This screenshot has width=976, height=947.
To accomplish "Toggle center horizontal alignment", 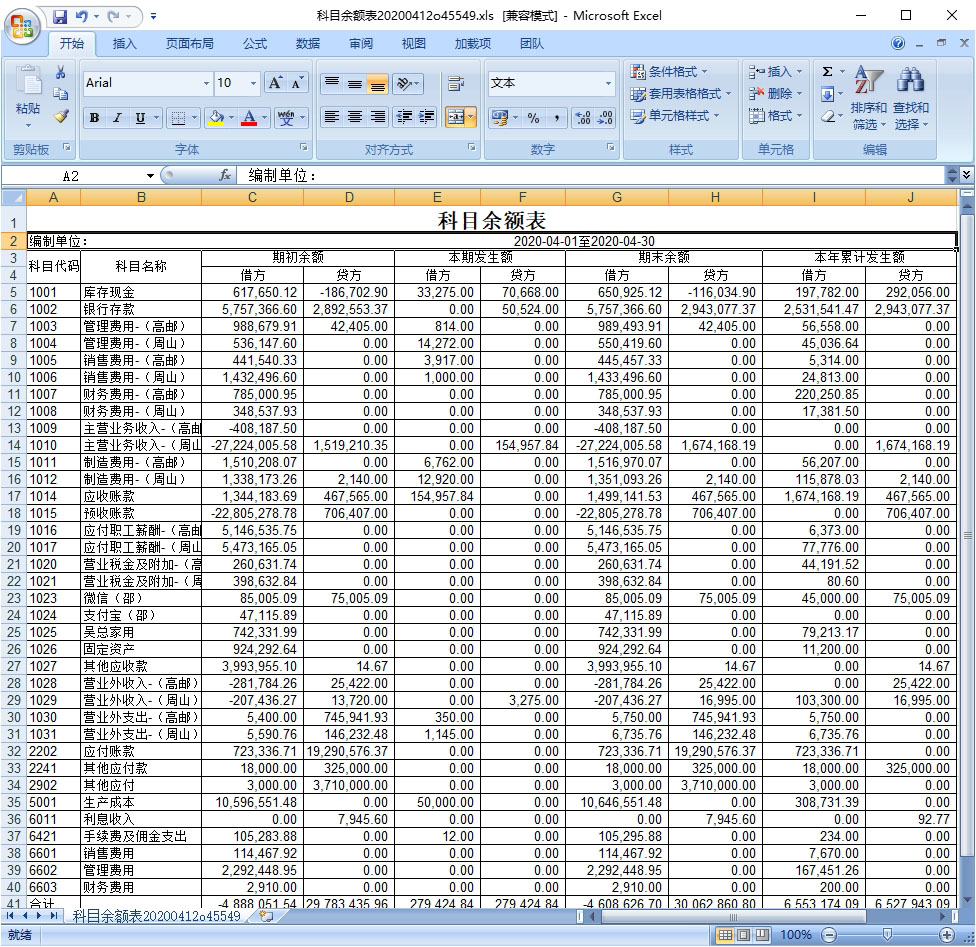I will point(354,118).
